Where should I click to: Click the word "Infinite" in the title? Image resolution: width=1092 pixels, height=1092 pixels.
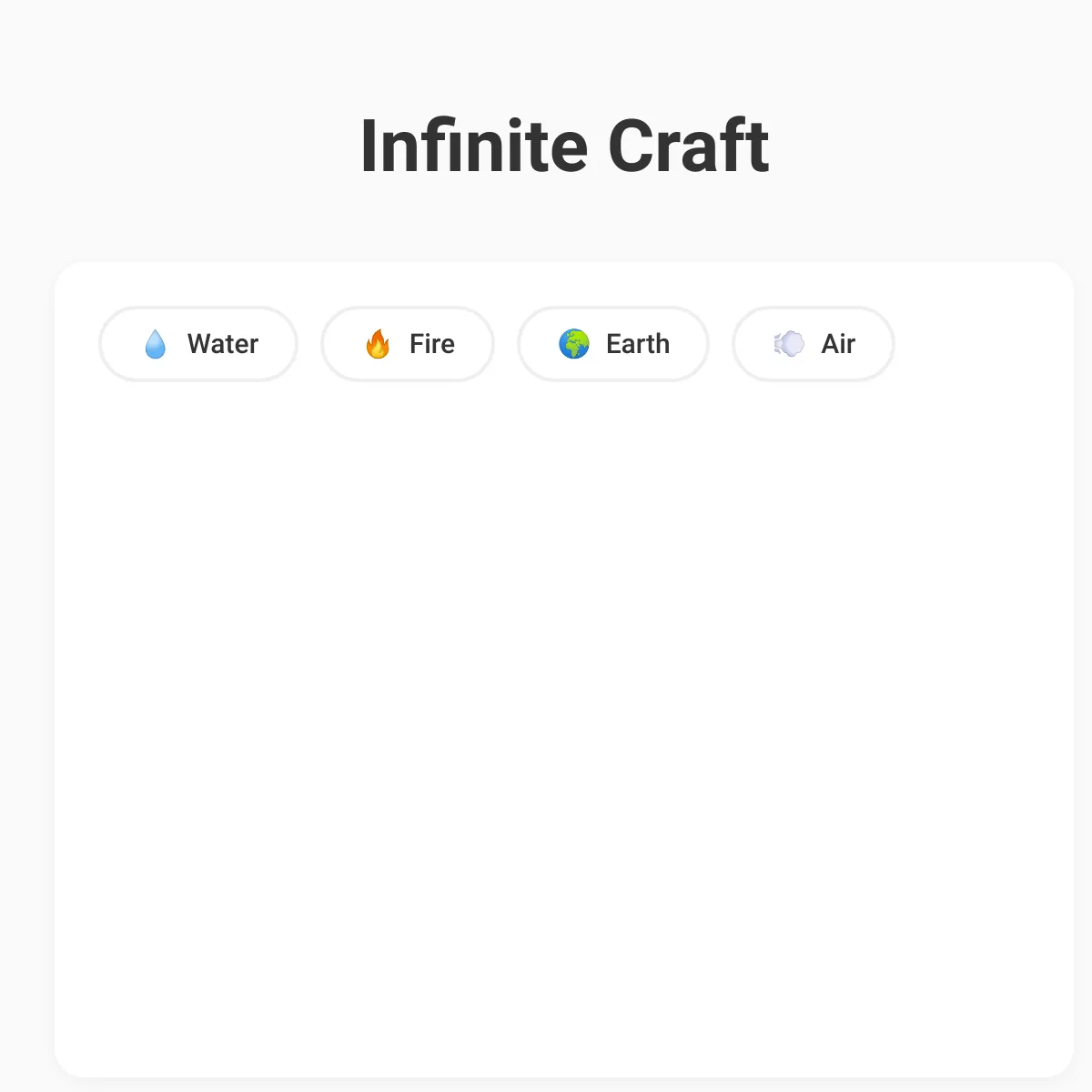pos(474,146)
